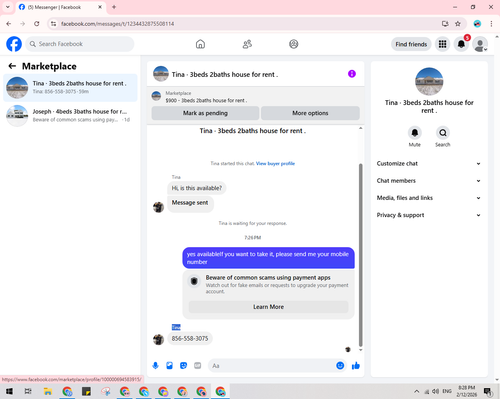
Task: Open the purple conversation information icon
Action: tap(352, 74)
